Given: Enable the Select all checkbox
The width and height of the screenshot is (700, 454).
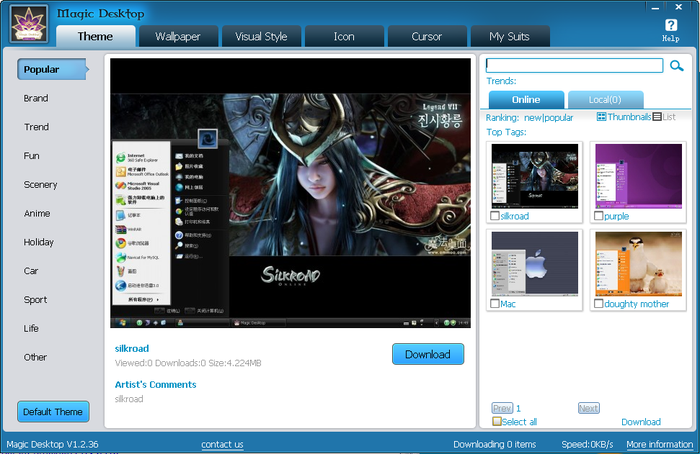Looking at the screenshot, I should pyautogui.click(x=497, y=422).
